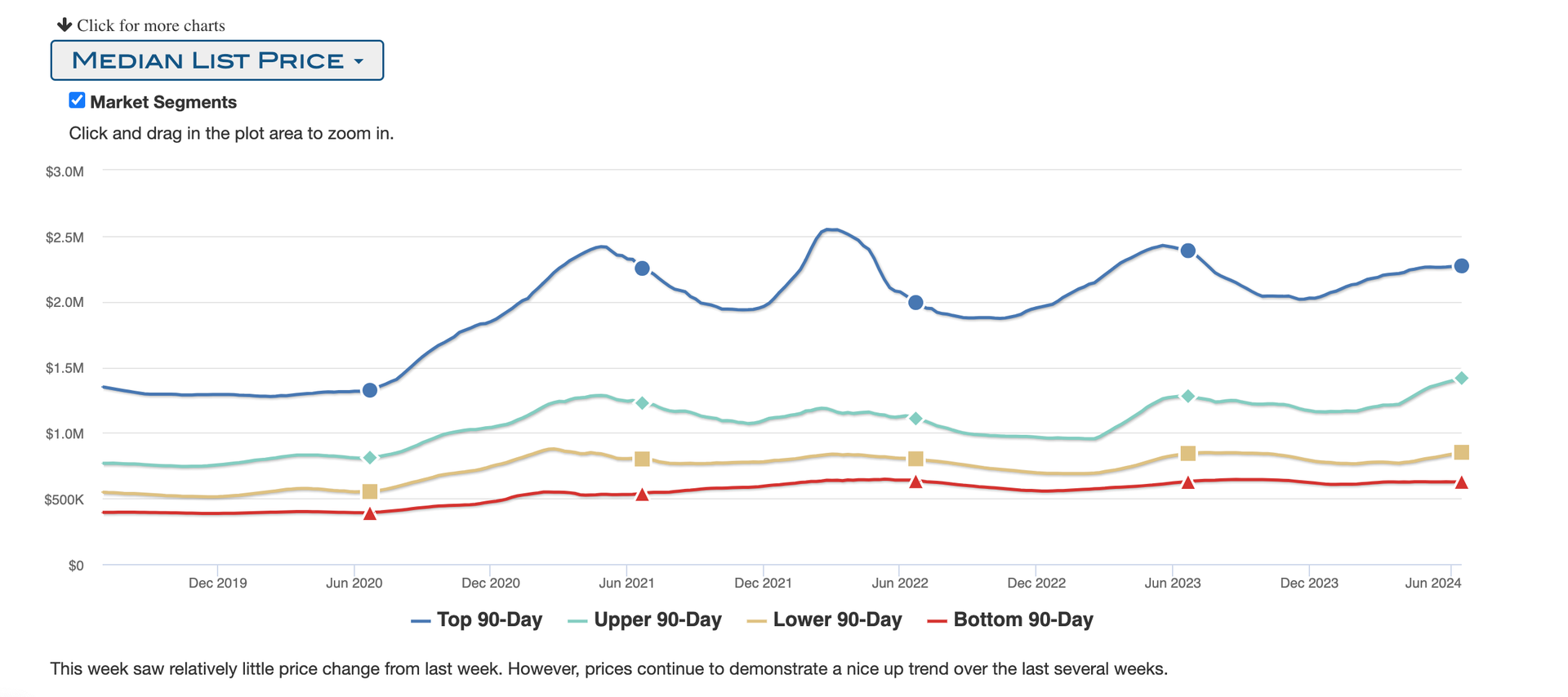Screen dimensions: 1568x697
Task: Open the Median List Price dropdown
Action: 216,60
